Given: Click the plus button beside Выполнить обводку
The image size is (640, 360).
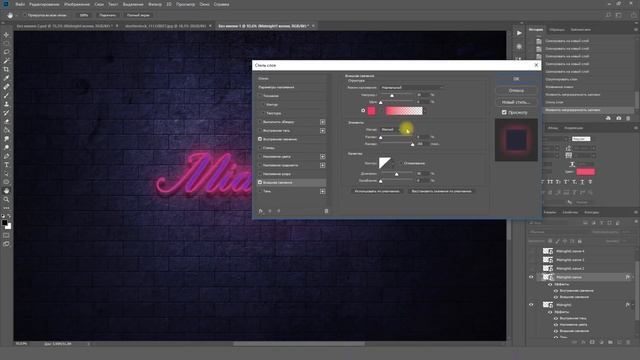Looking at the screenshot, I should (322, 122).
